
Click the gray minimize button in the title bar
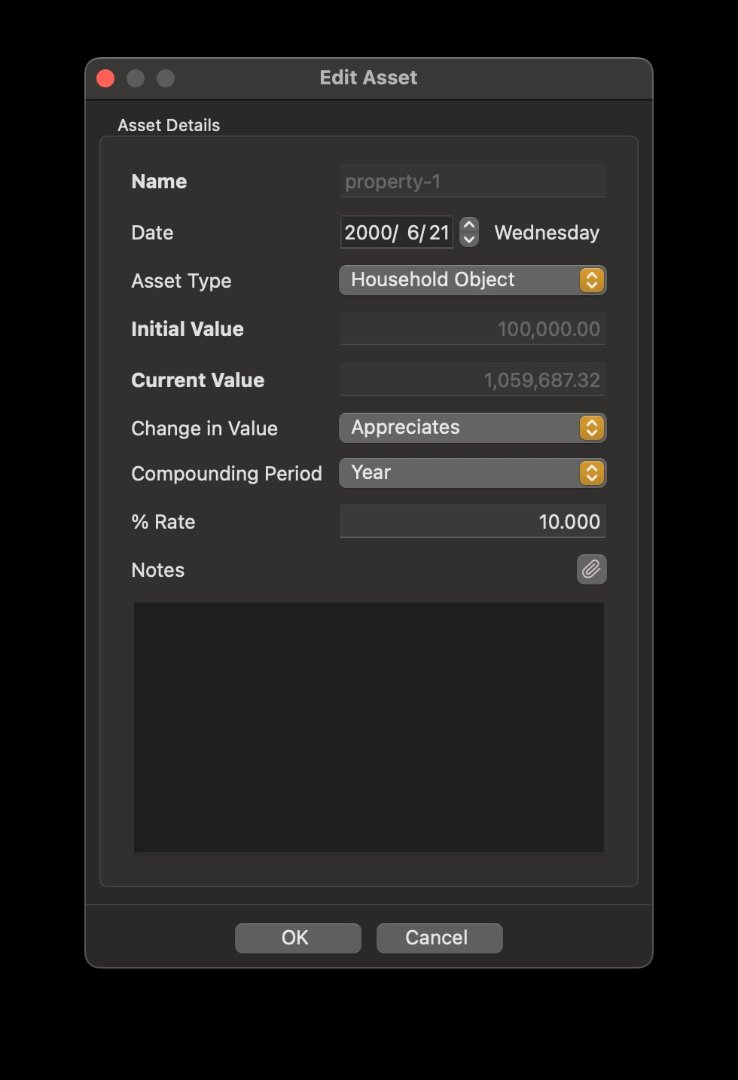135,78
